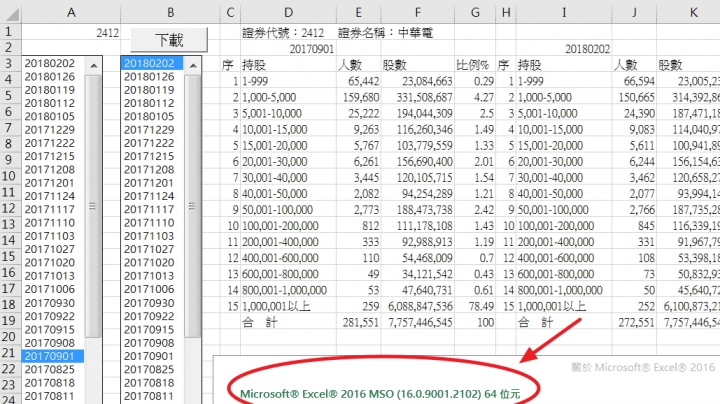Screen dimensions: 720x404
Task: Select row 19 header
Action: click(9, 321)
